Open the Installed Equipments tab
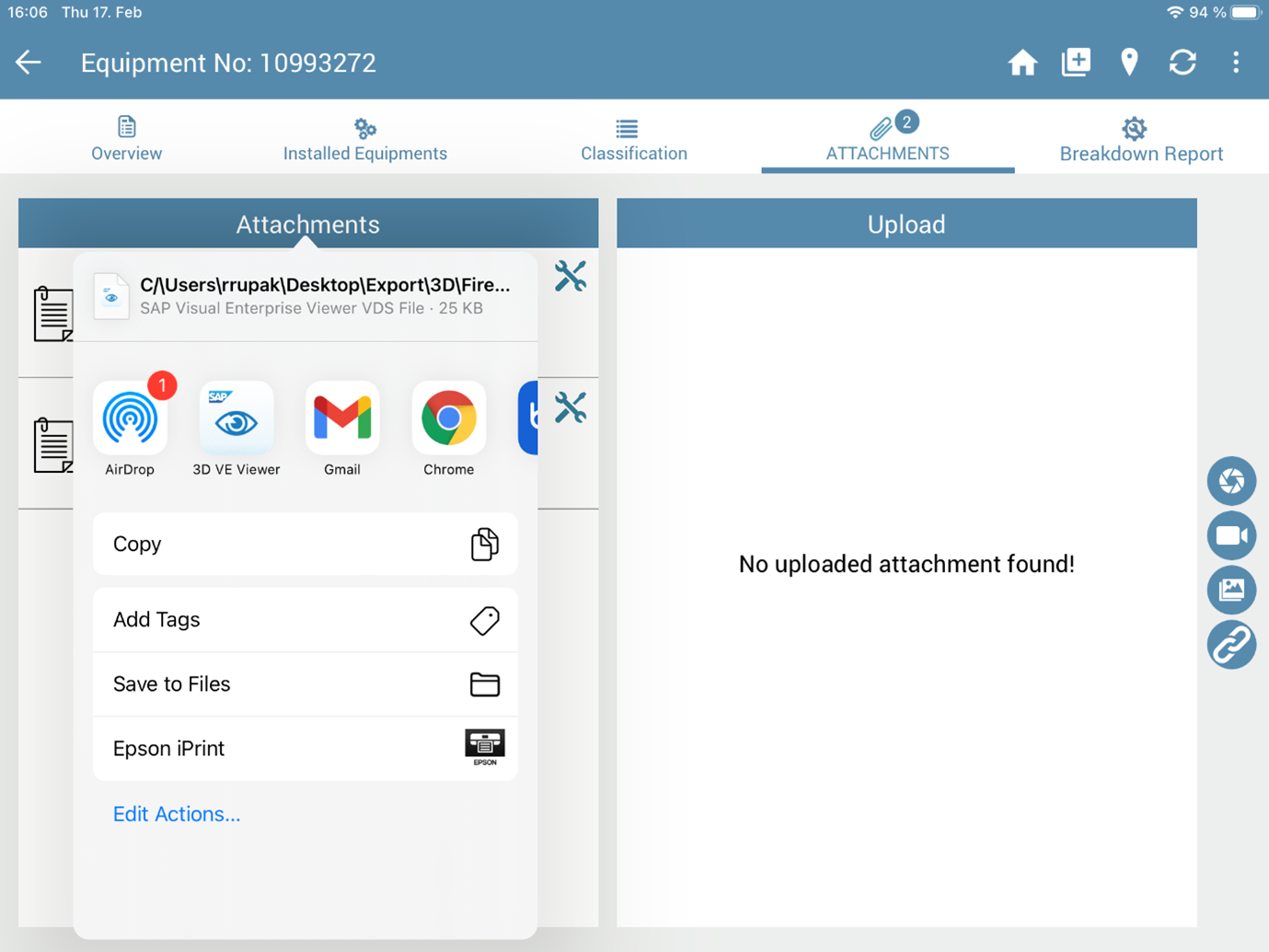The width and height of the screenshot is (1269, 952). click(x=365, y=139)
